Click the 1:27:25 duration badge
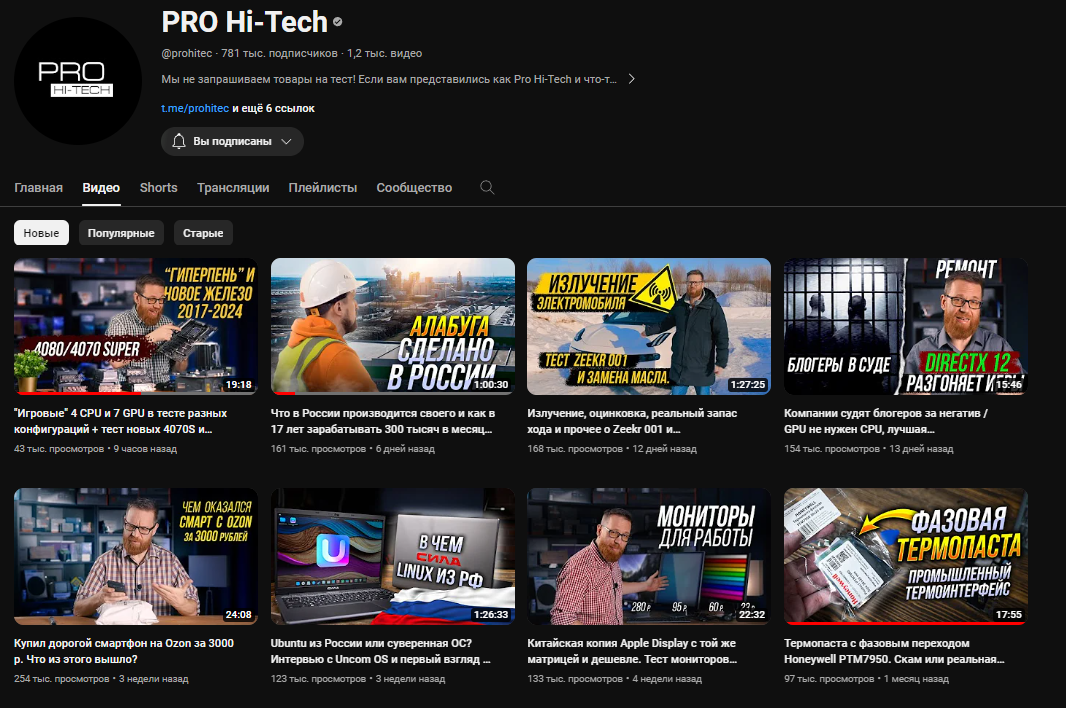1066x708 pixels. tap(748, 384)
